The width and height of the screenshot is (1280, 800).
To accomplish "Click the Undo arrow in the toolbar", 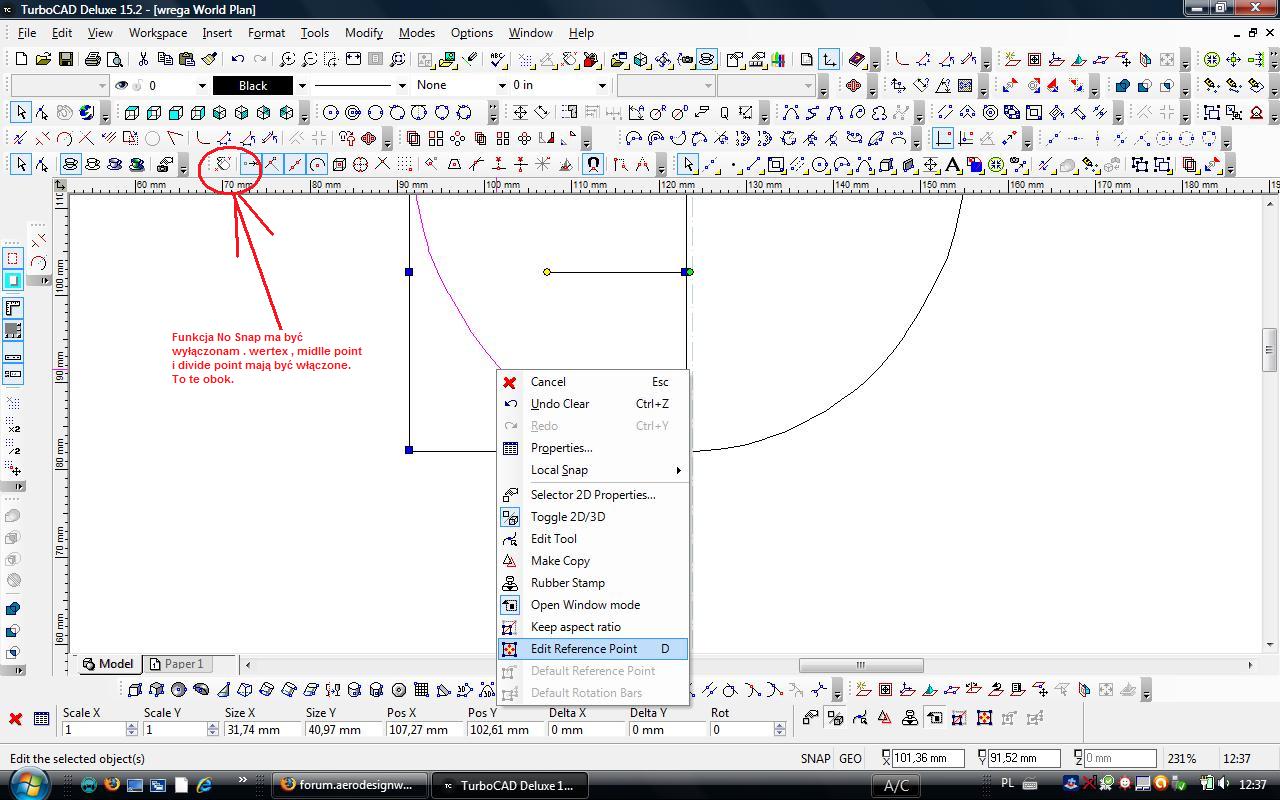I will [x=238, y=60].
